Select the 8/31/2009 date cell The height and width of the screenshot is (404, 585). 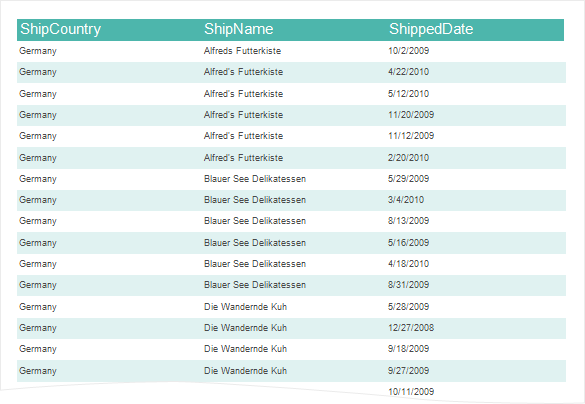coord(408,285)
